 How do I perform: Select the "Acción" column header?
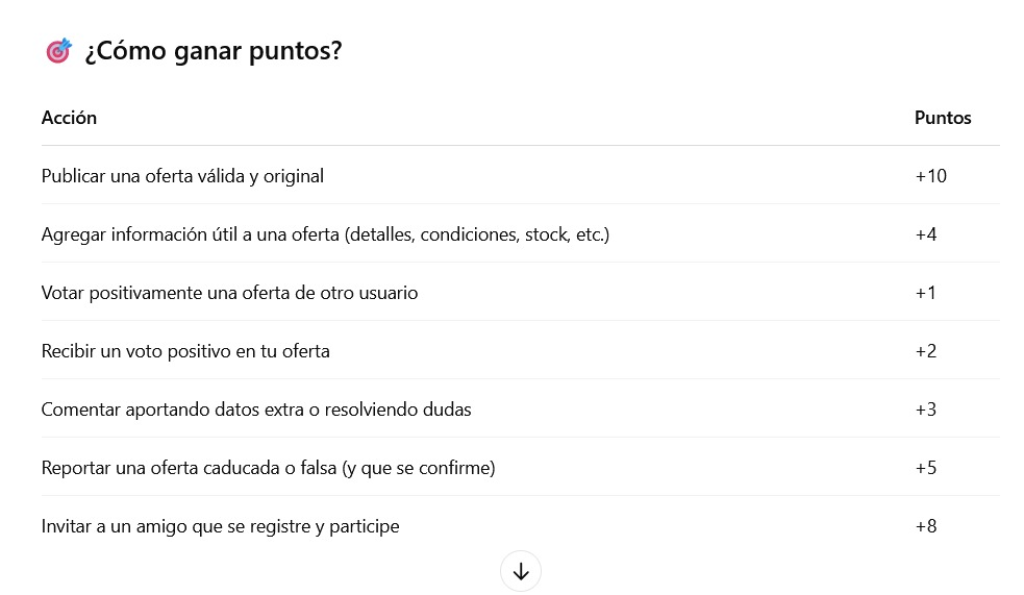[x=69, y=118]
